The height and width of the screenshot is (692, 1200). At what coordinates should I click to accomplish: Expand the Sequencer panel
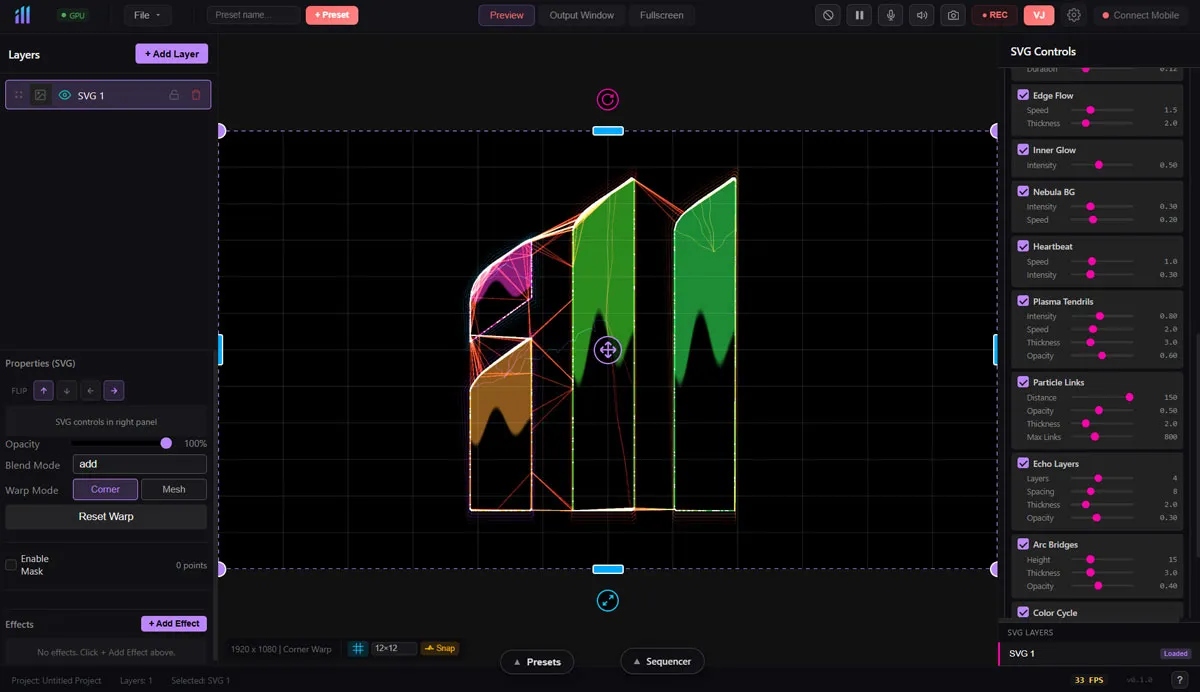coord(661,661)
